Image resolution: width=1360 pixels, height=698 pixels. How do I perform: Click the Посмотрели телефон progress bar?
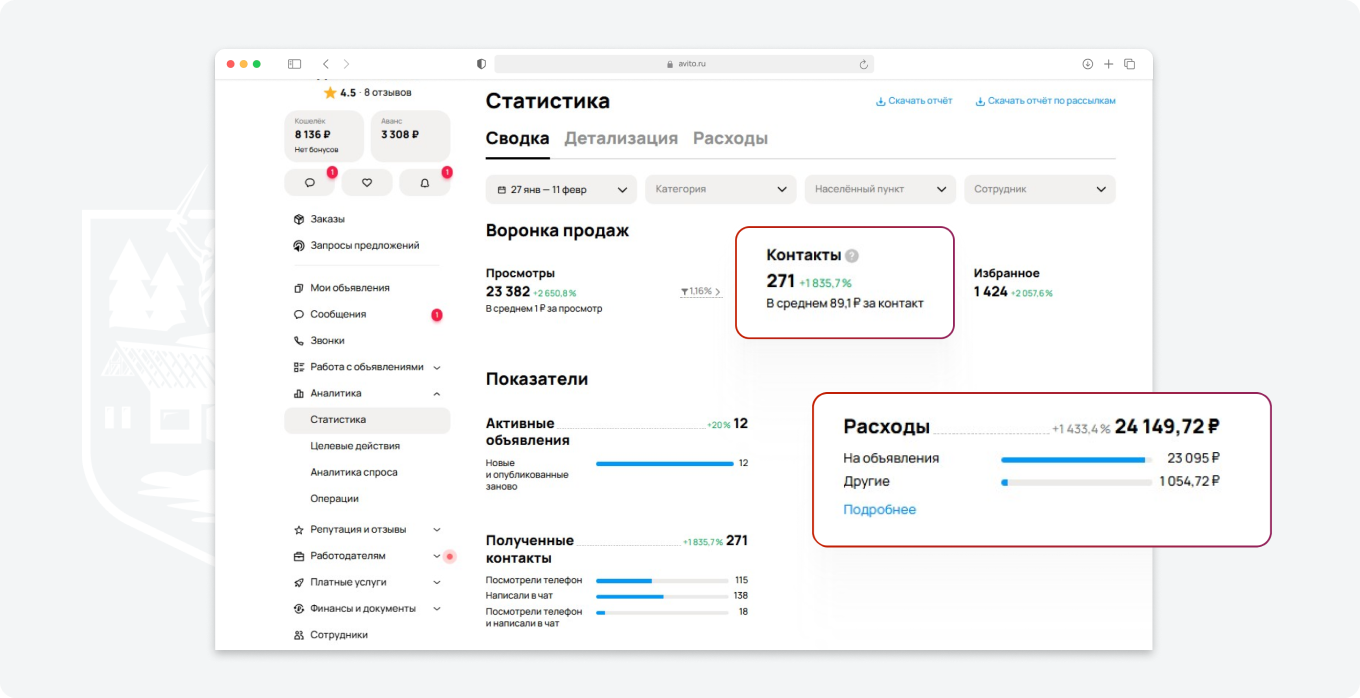pos(662,581)
